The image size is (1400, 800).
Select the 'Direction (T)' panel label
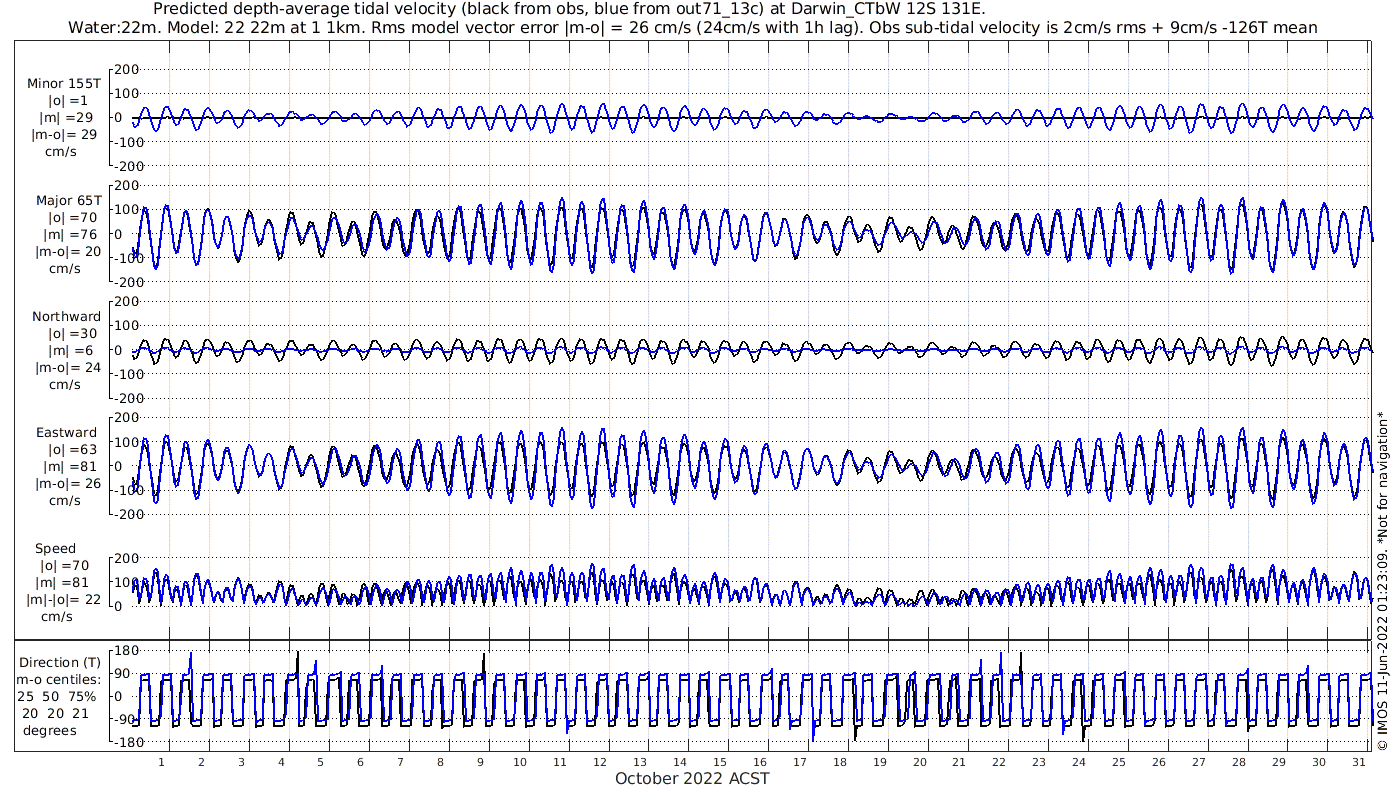60,663
